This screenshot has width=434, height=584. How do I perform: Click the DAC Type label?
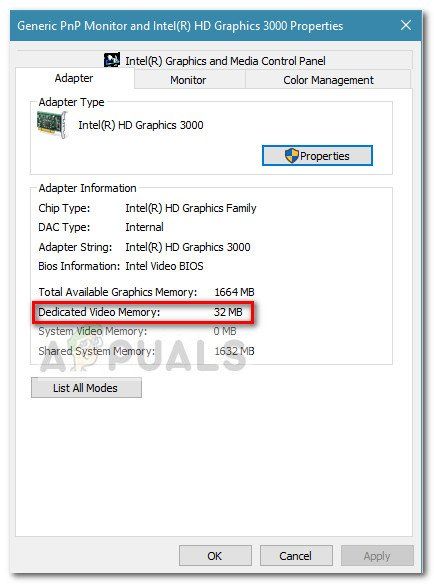tap(64, 227)
